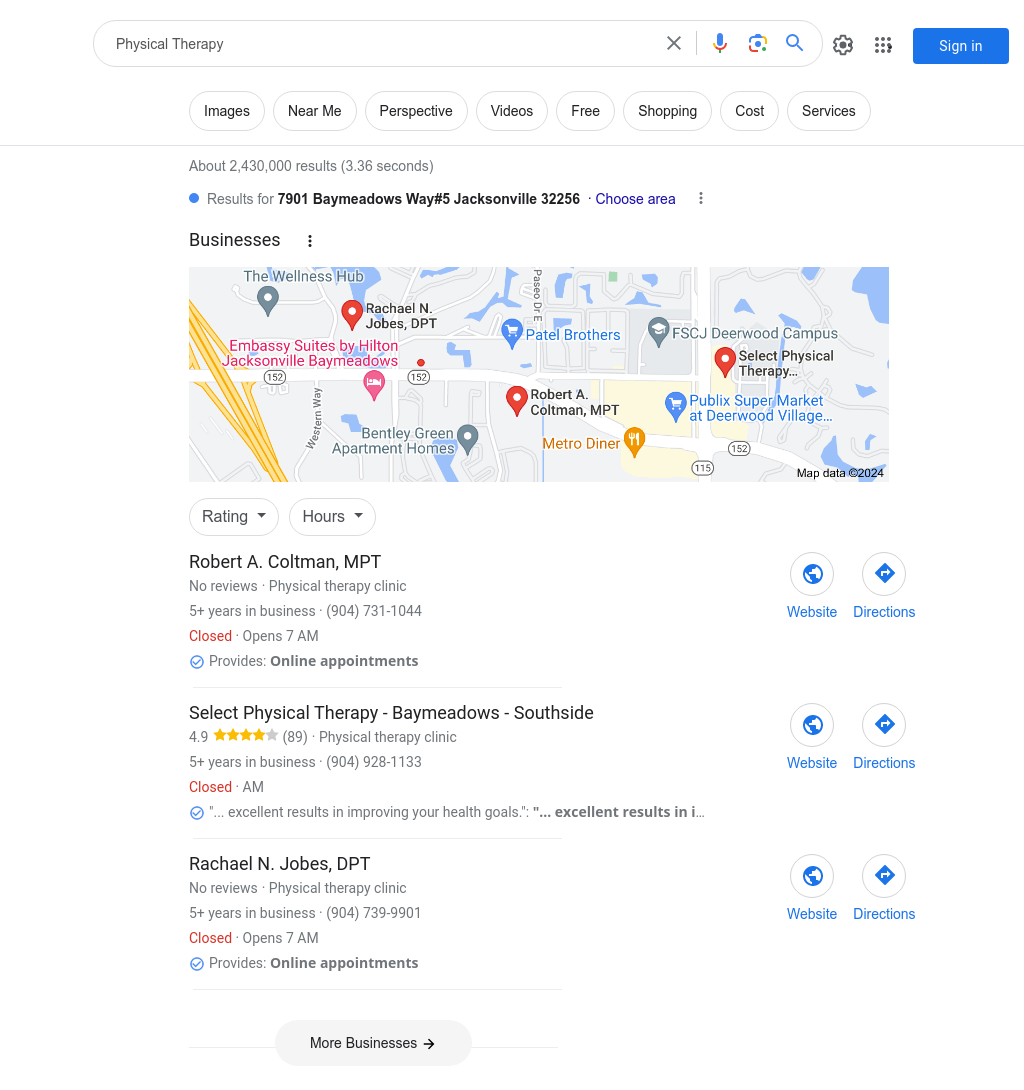
Task: Select the Near Me filter chip
Action: click(x=314, y=111)
